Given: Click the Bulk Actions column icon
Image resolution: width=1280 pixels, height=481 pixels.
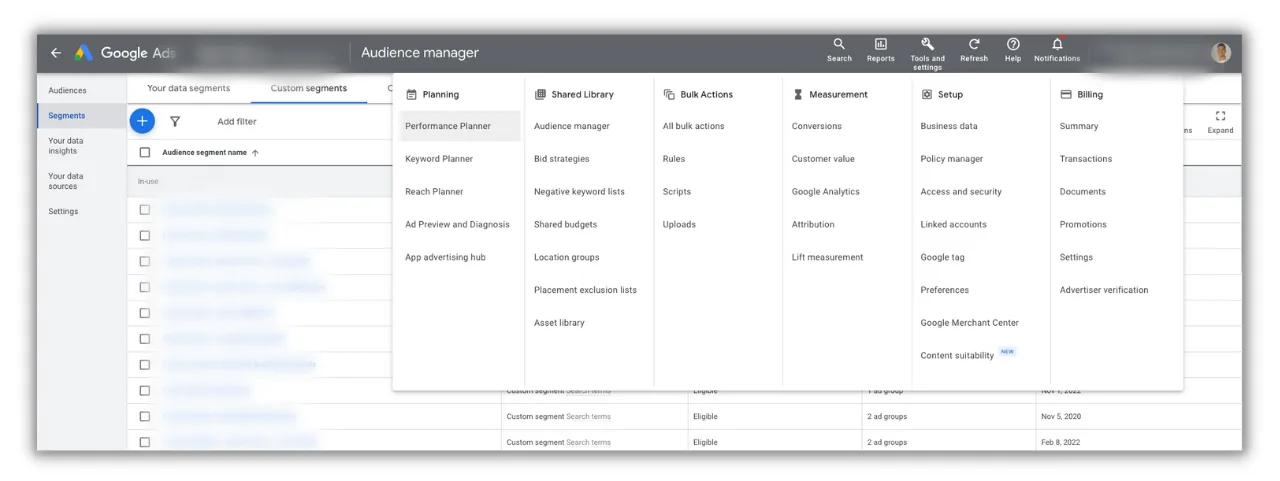Looking at the screenshot, I should 669,94.
